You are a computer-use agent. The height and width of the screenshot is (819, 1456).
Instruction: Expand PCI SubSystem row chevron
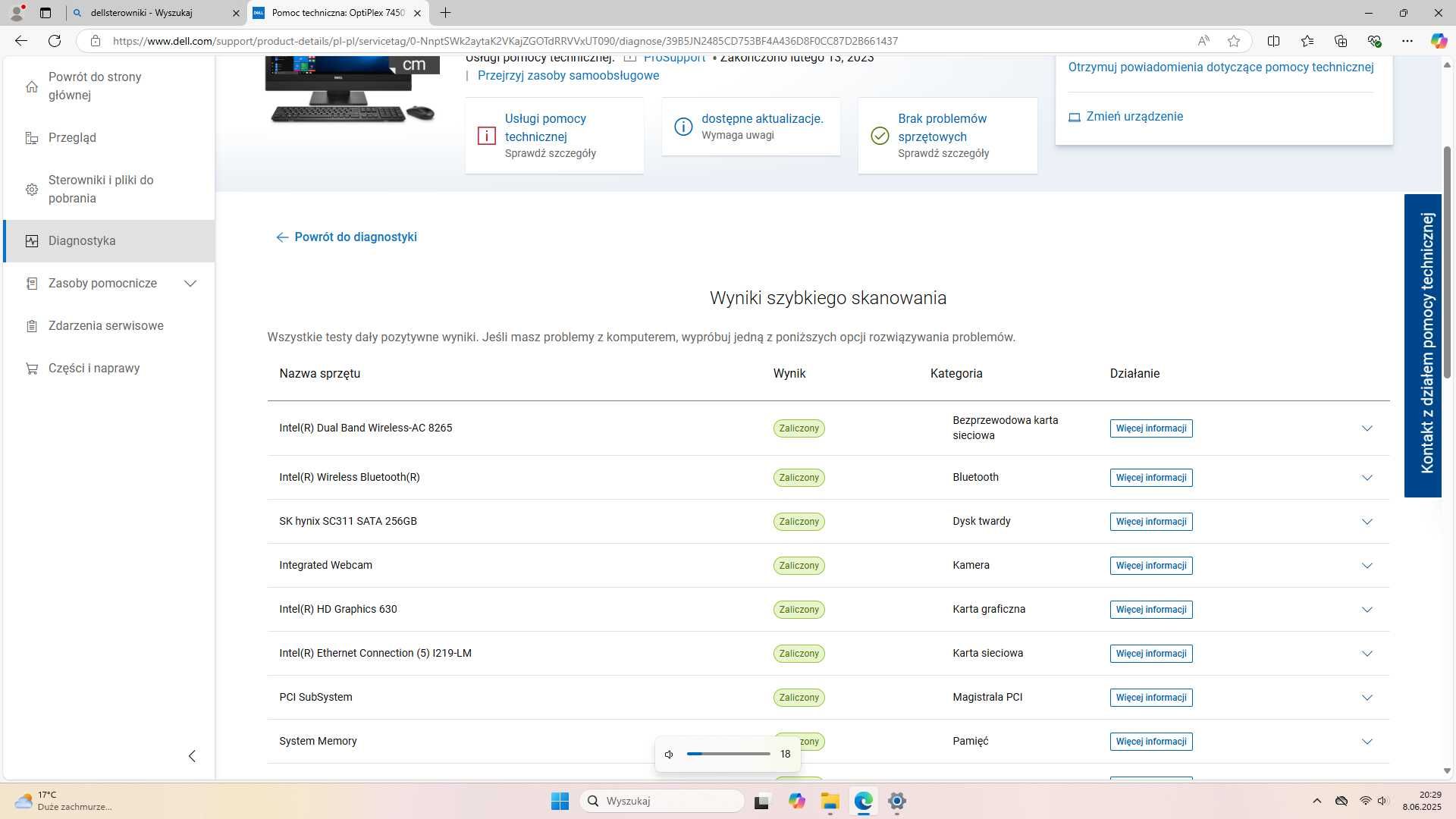[1367, 698]
